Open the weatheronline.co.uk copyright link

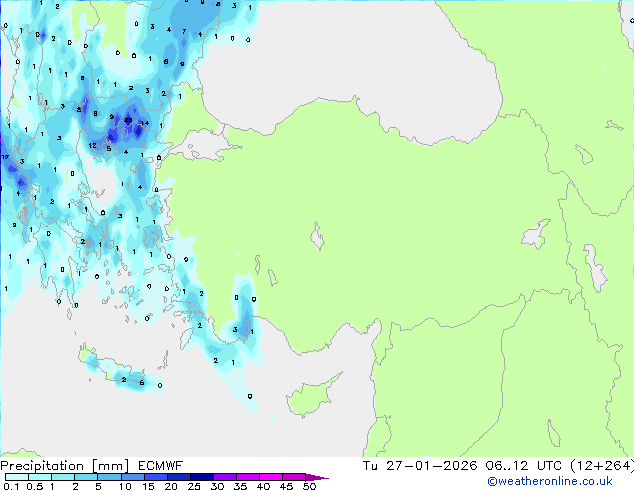click(x=549, y=481)
